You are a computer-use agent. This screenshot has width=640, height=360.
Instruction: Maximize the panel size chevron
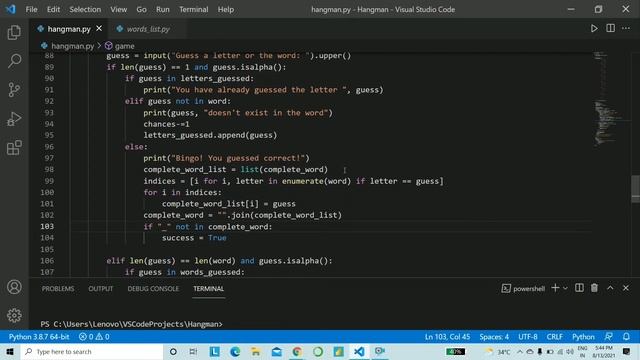(610, 288)
